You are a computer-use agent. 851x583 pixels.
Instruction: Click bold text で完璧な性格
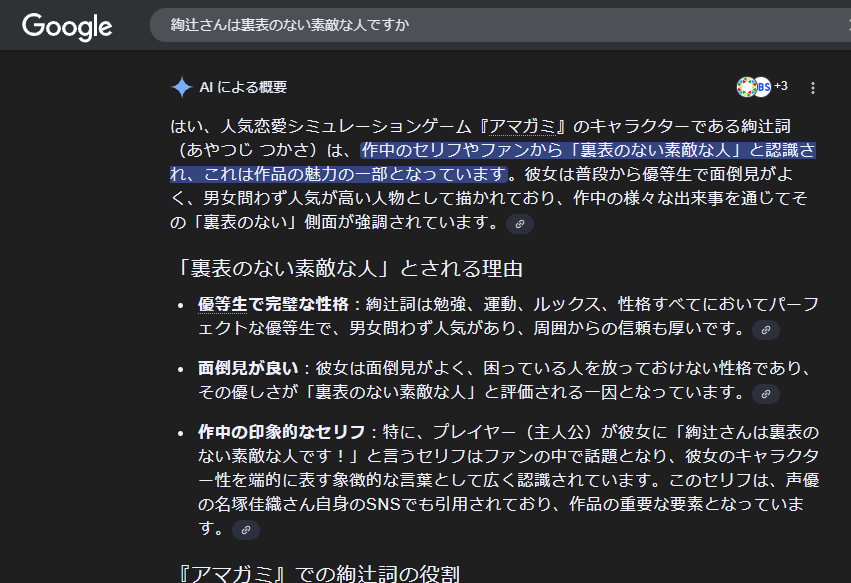click(x=298, y=304)
